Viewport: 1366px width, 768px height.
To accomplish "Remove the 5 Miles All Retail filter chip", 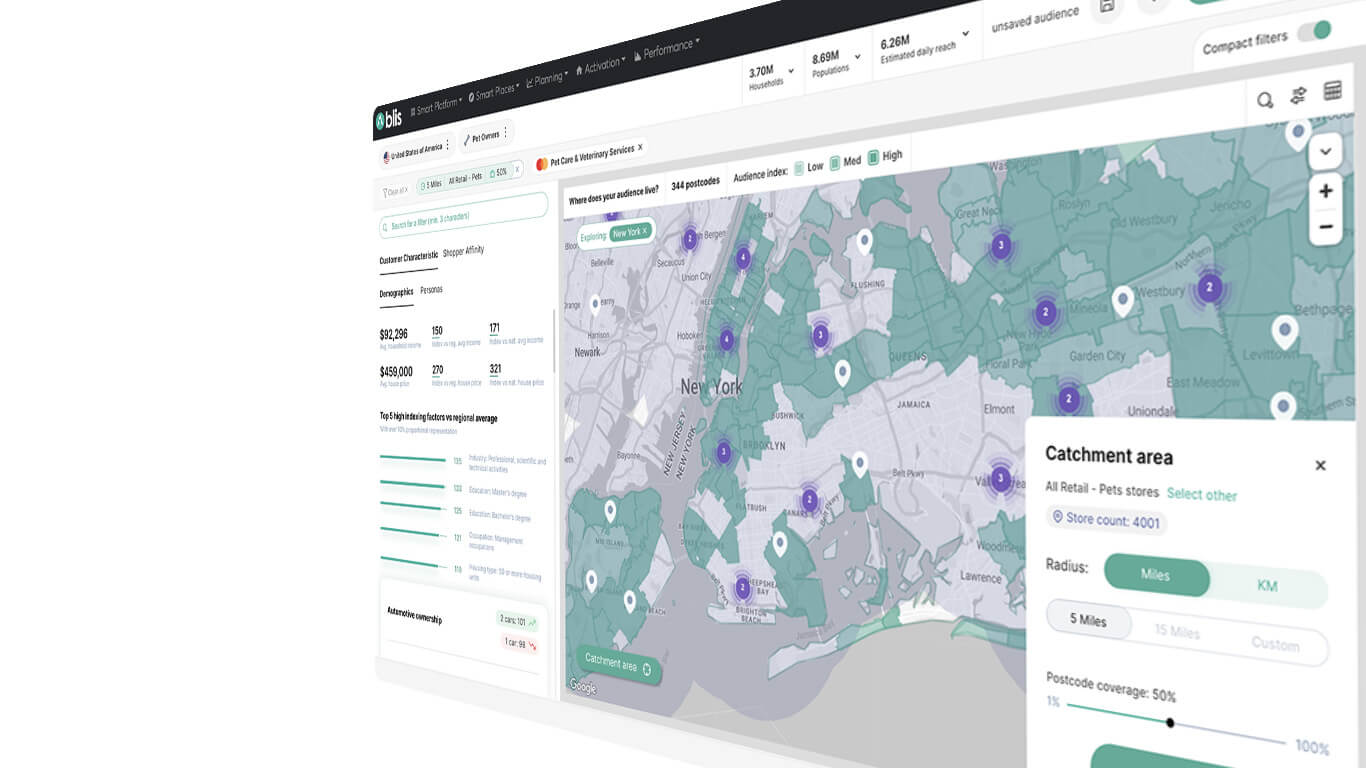I will click(x=516, y=170).
